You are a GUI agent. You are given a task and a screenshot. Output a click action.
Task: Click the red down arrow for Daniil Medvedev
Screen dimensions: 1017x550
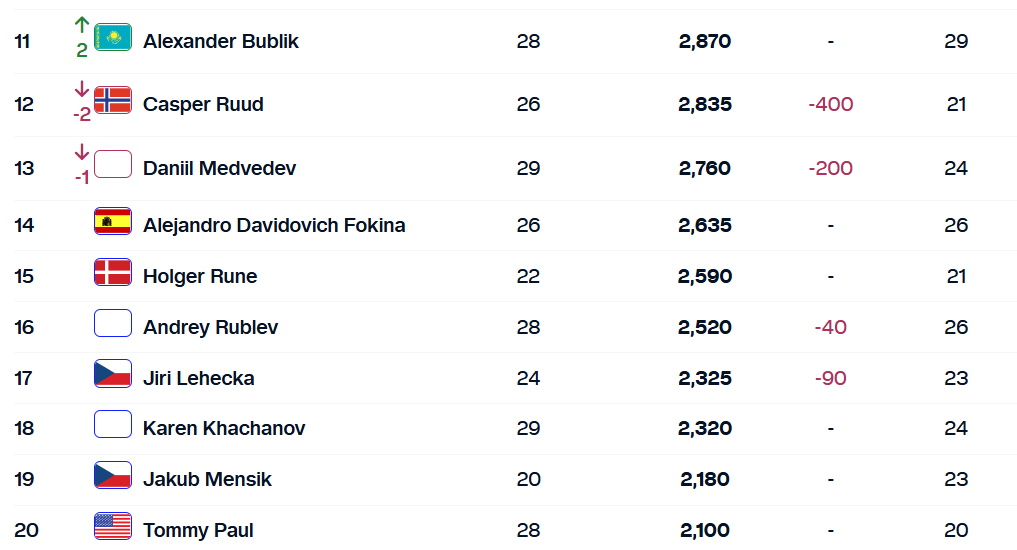tap(82, 152)
